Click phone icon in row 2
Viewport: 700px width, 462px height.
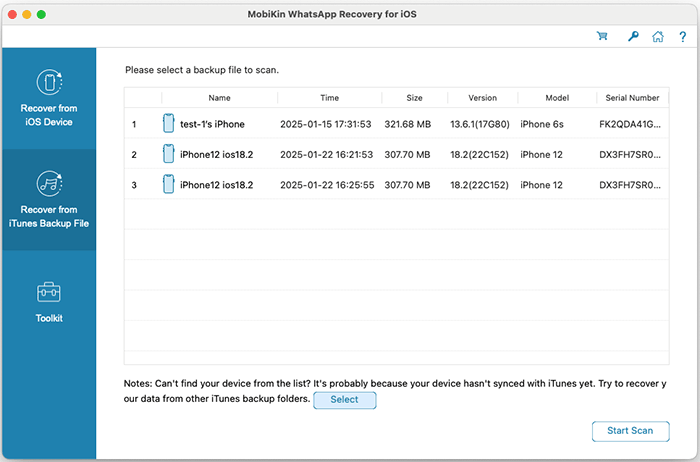(x=168, y=154)
